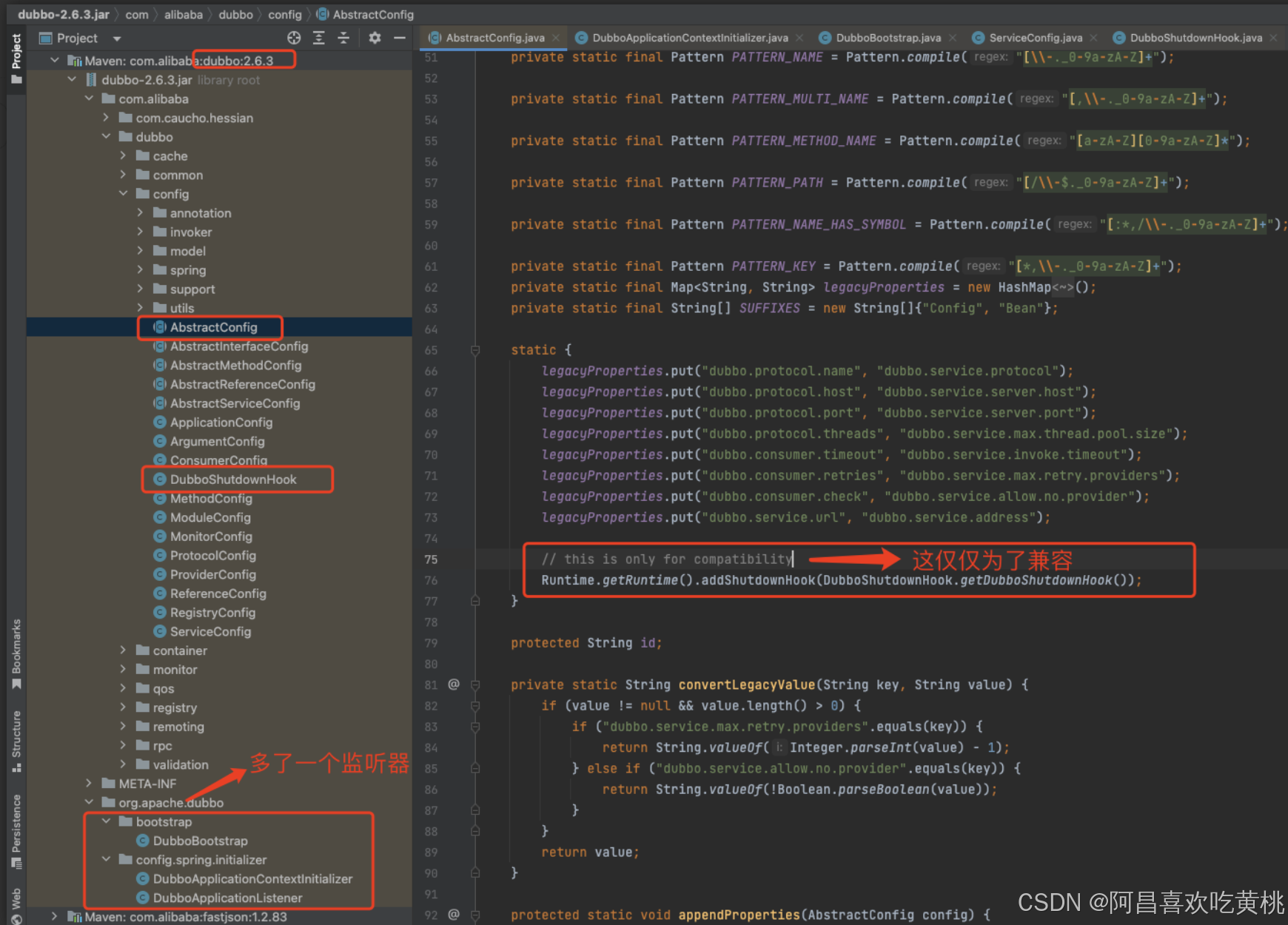Screen dimensions: 1288x925
Task: Open the Bookmarks tool window
Action: 16,654
